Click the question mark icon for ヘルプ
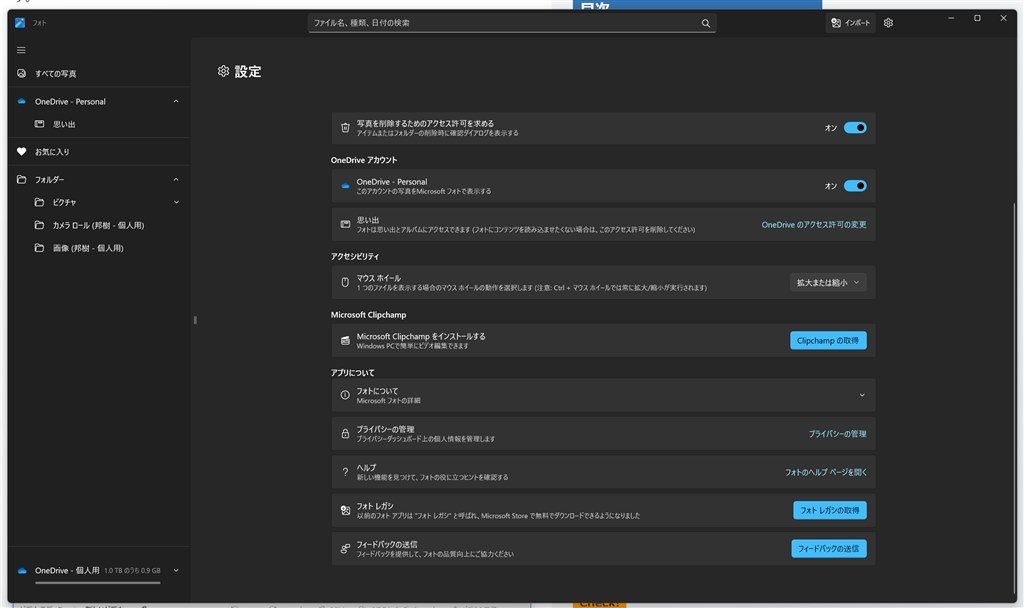 [x=345, y=472]
